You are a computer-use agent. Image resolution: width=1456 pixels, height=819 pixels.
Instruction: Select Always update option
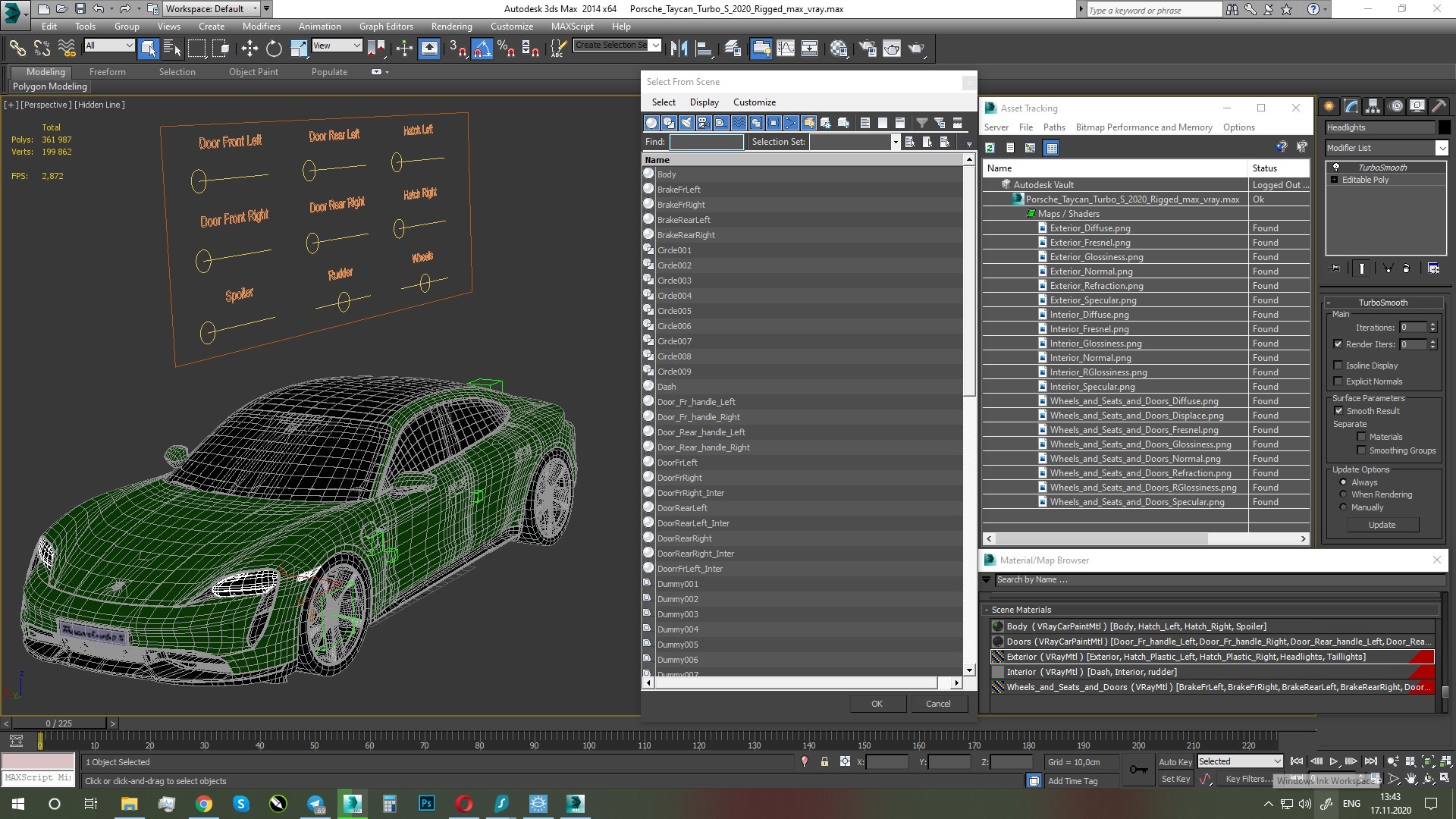click(1343, 482)
